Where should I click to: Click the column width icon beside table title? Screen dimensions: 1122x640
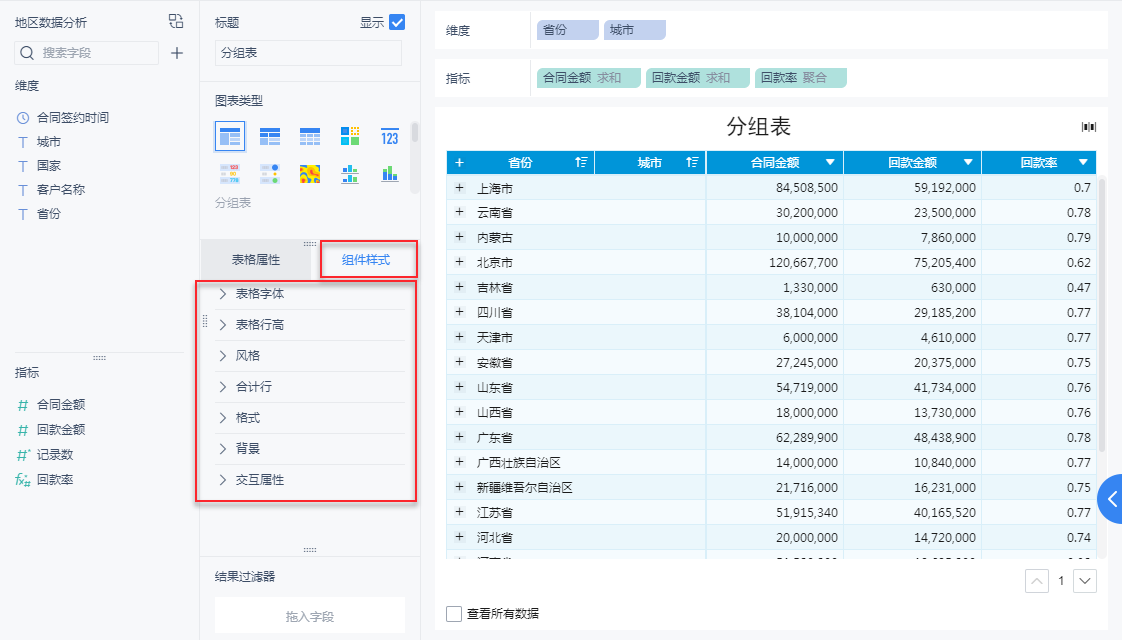pyautogui.click(x=1088, y=127)
